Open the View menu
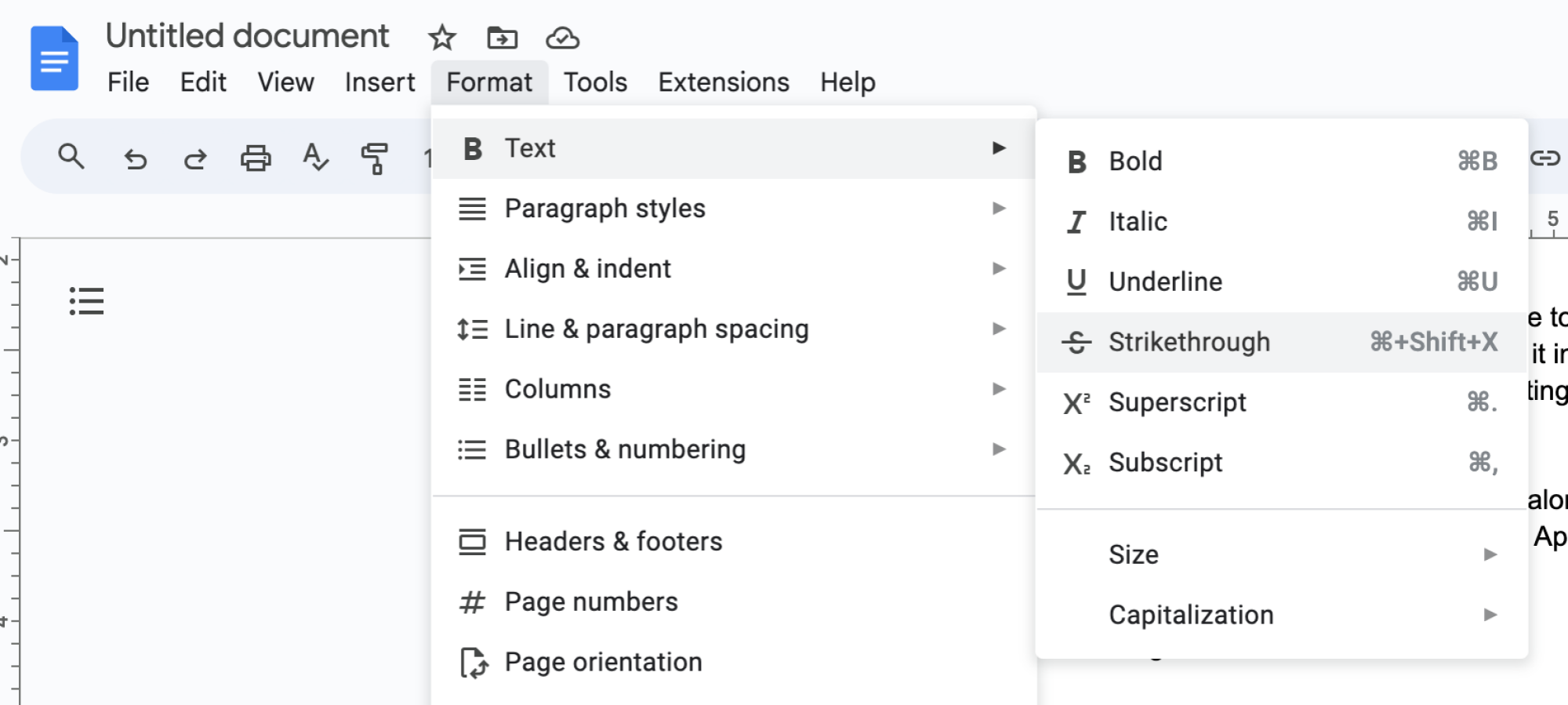1568x705 pixels. pyautogui.click(x=285, y=82)
